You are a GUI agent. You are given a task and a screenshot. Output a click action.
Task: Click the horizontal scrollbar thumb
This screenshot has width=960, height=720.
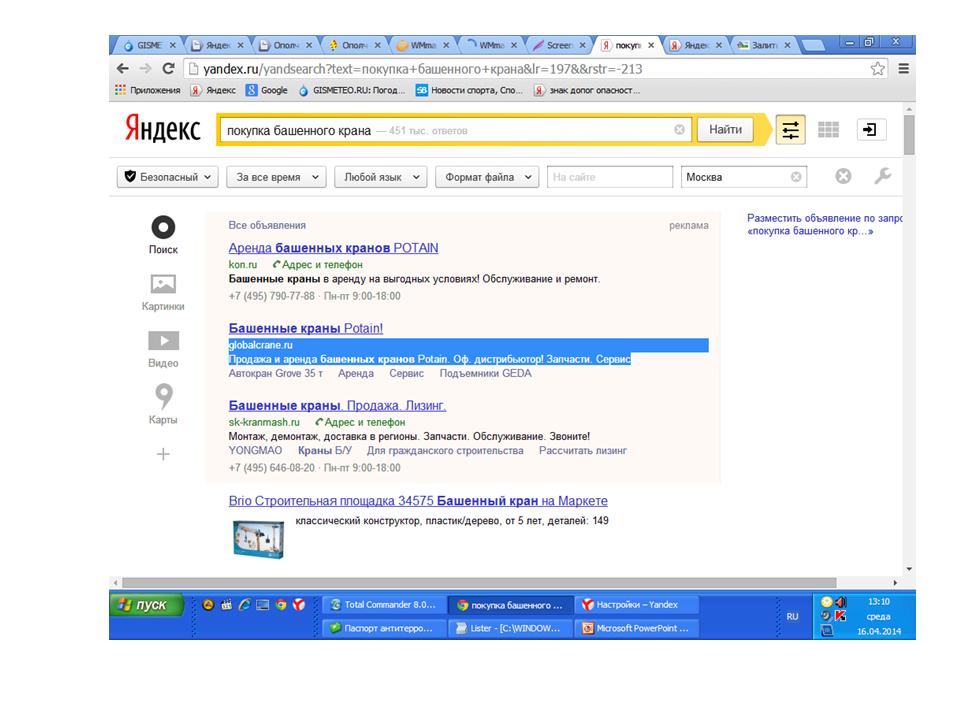(479, 583)
